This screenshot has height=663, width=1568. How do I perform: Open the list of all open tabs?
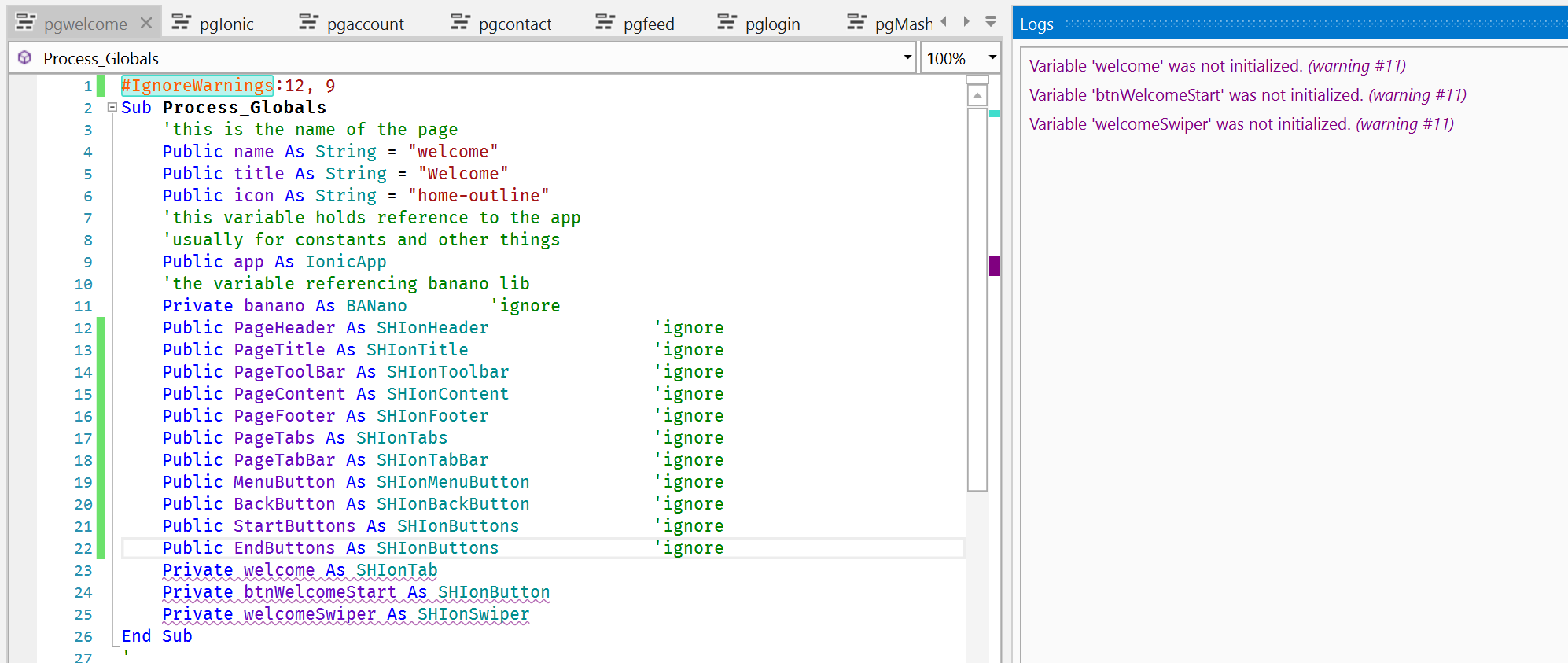click(x=991, y=22)
